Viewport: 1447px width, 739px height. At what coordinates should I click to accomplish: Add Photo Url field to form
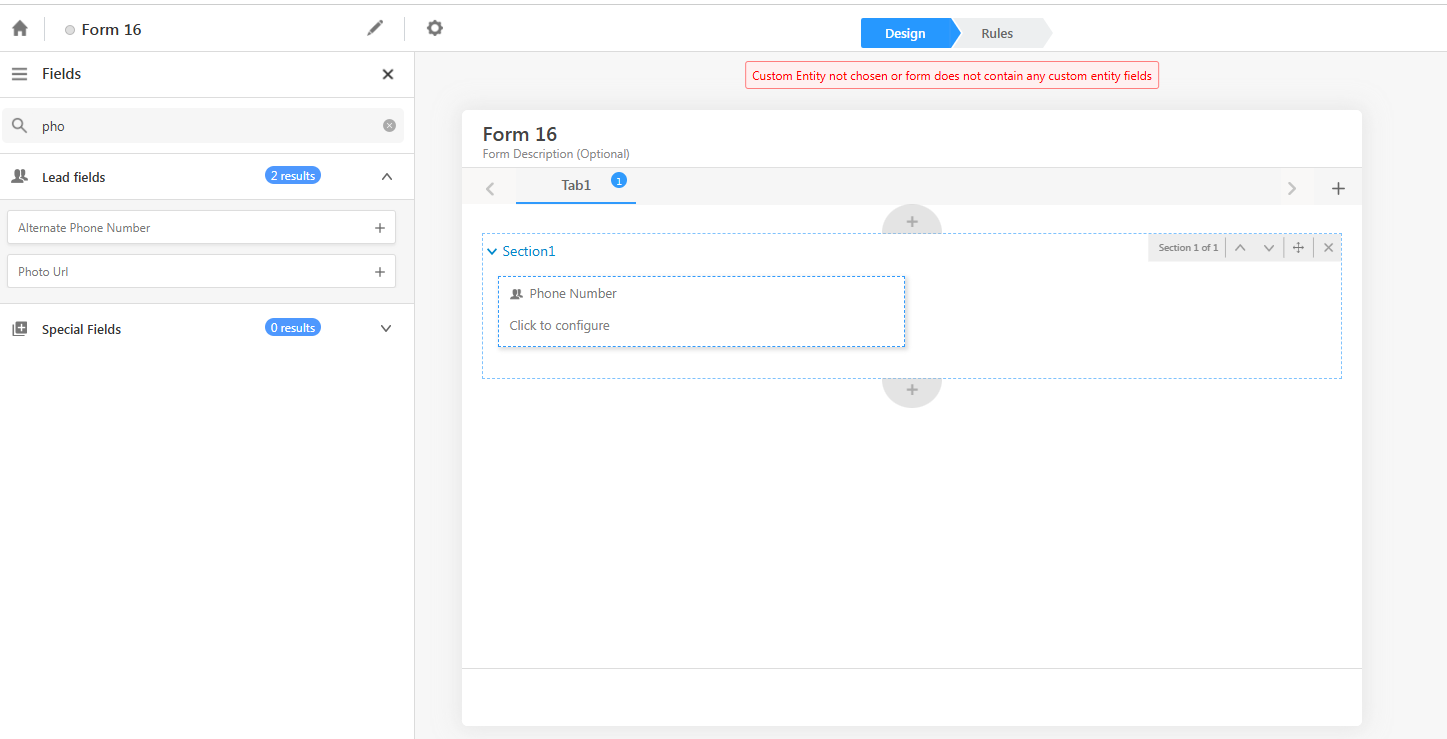pos(380,272)
